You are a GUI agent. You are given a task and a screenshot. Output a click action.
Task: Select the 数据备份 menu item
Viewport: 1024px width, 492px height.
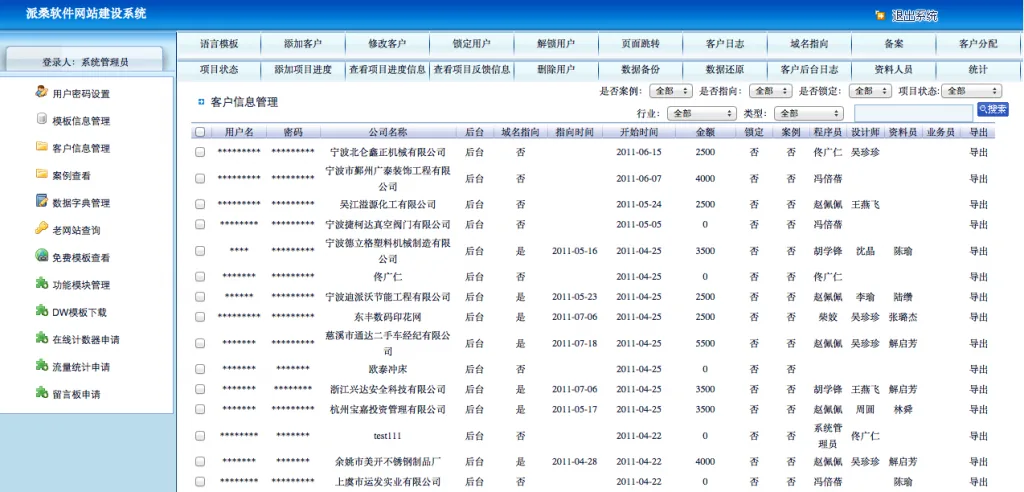pos(640,69)
